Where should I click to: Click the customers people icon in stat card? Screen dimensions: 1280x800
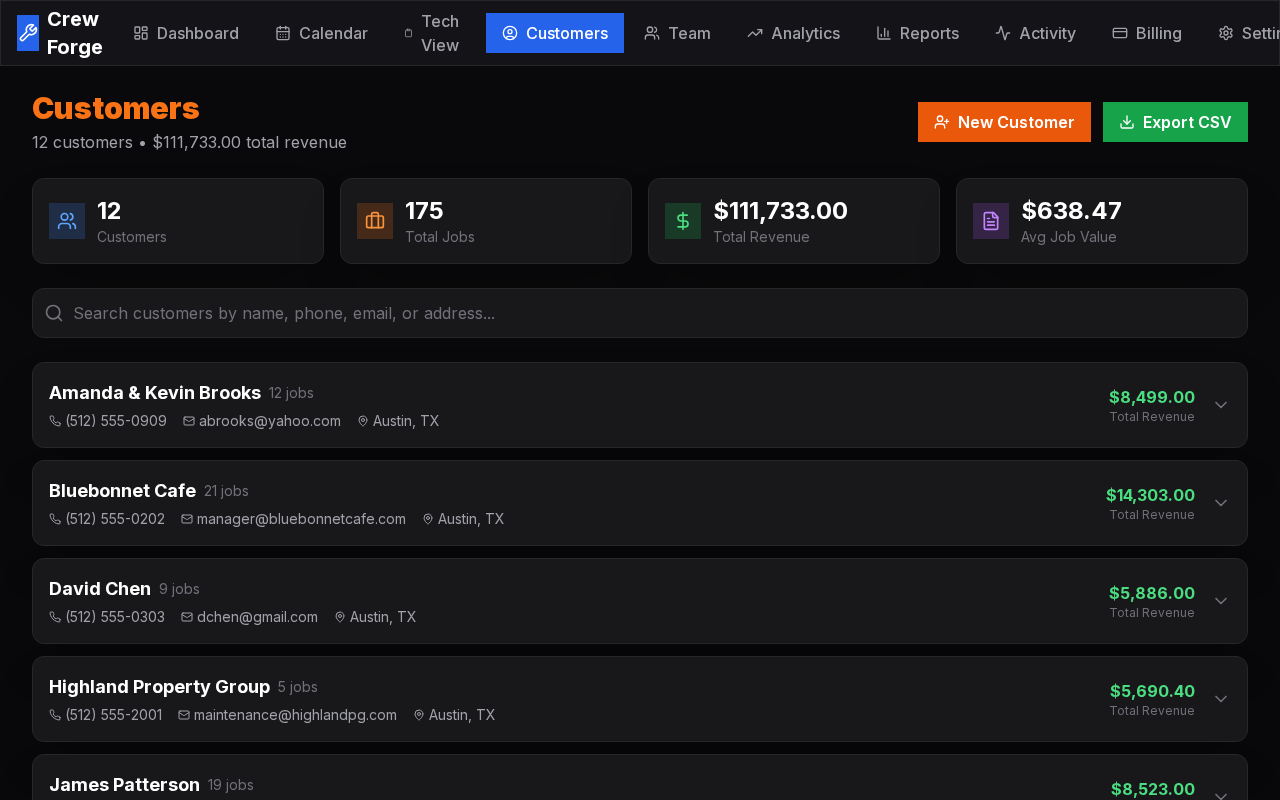[x=67, y=221]
